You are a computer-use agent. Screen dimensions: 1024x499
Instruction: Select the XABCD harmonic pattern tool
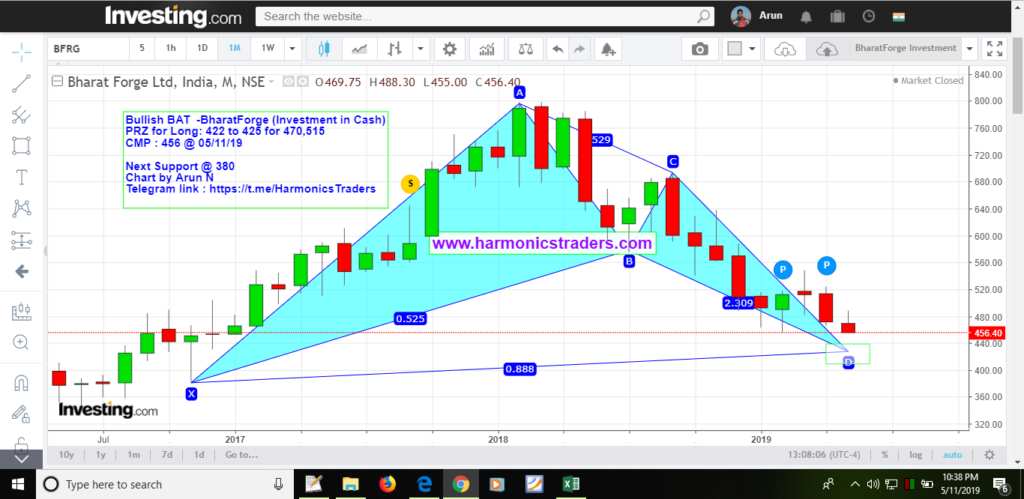pyautogui.click(x=22, y=208)
